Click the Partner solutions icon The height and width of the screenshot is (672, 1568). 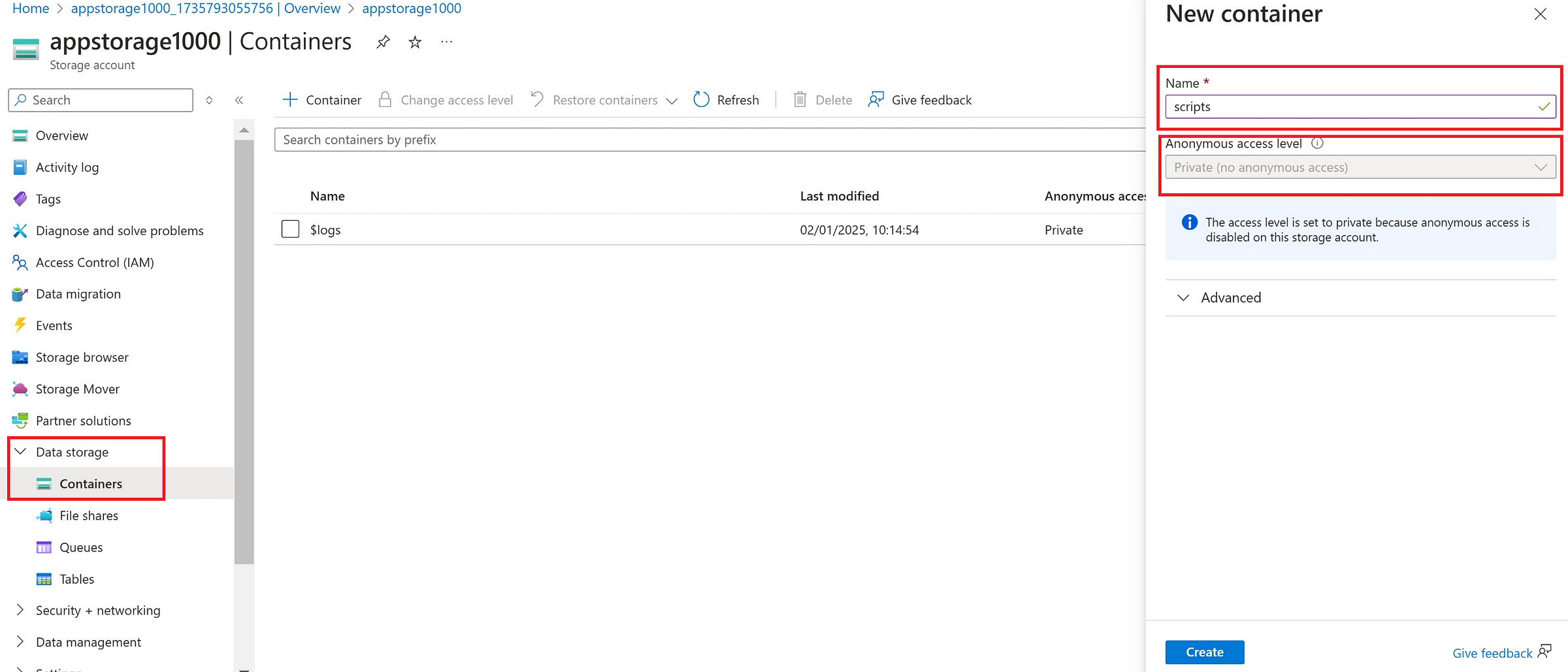20,421
